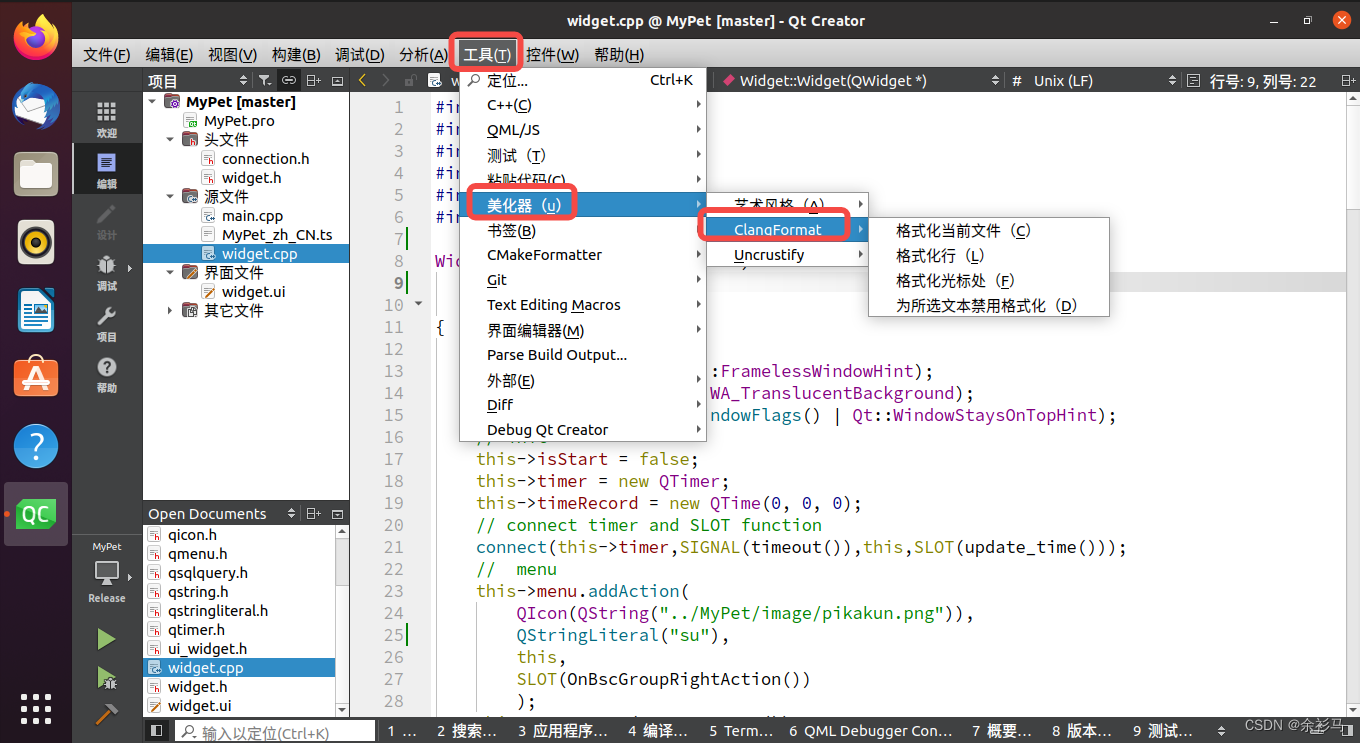The width and height of the screenshot is (1360, 743).
Task: Open Projects mode wrench icon
Action: (x=106, y=323)
